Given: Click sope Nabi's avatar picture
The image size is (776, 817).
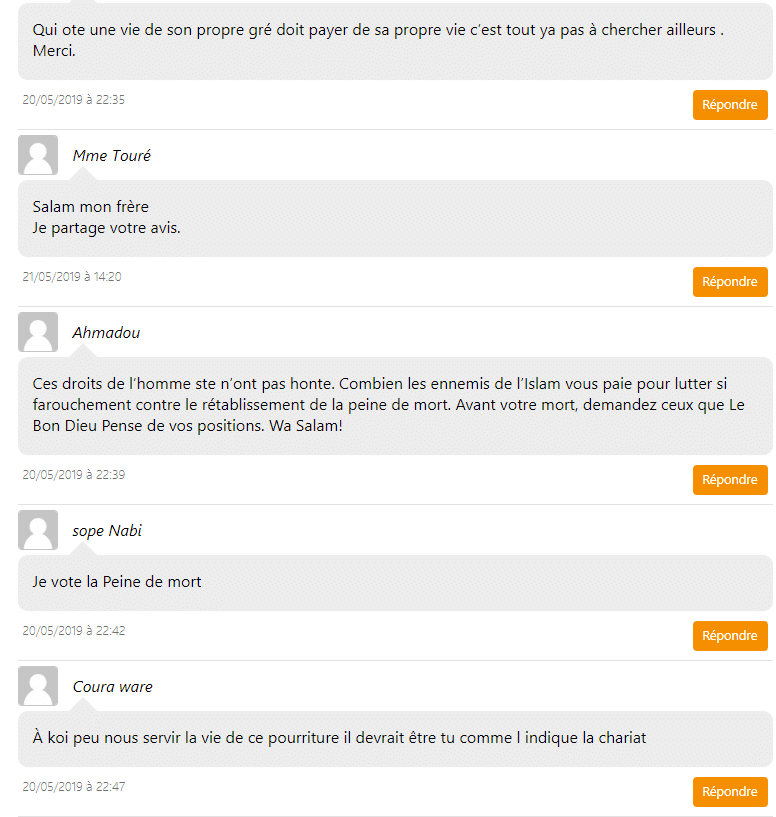Looking at the screenshot, I should [x=38, y=530].
